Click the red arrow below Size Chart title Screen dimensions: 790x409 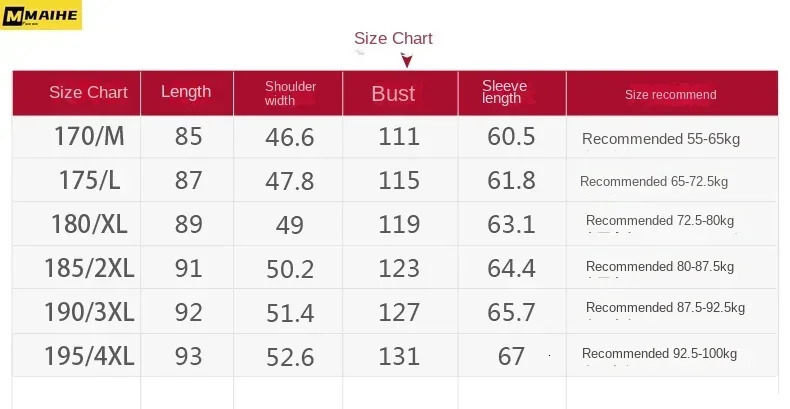(406, 61)
